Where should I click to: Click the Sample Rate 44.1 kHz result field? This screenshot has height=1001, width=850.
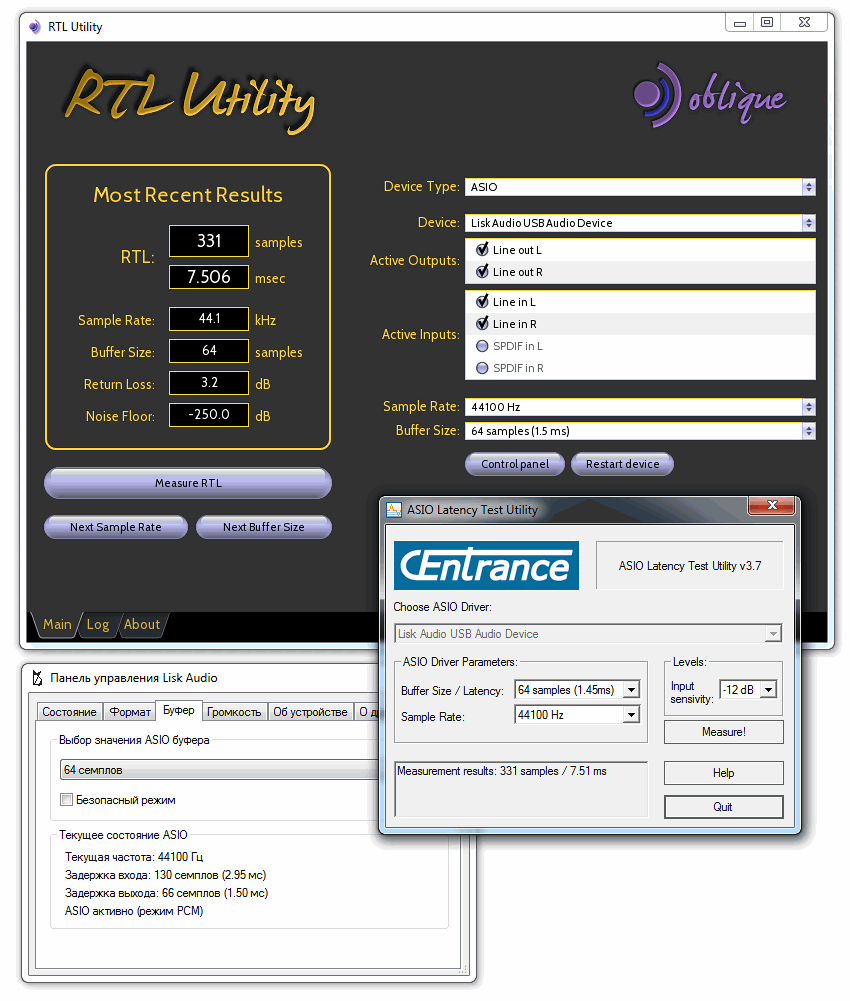[209, 319]
